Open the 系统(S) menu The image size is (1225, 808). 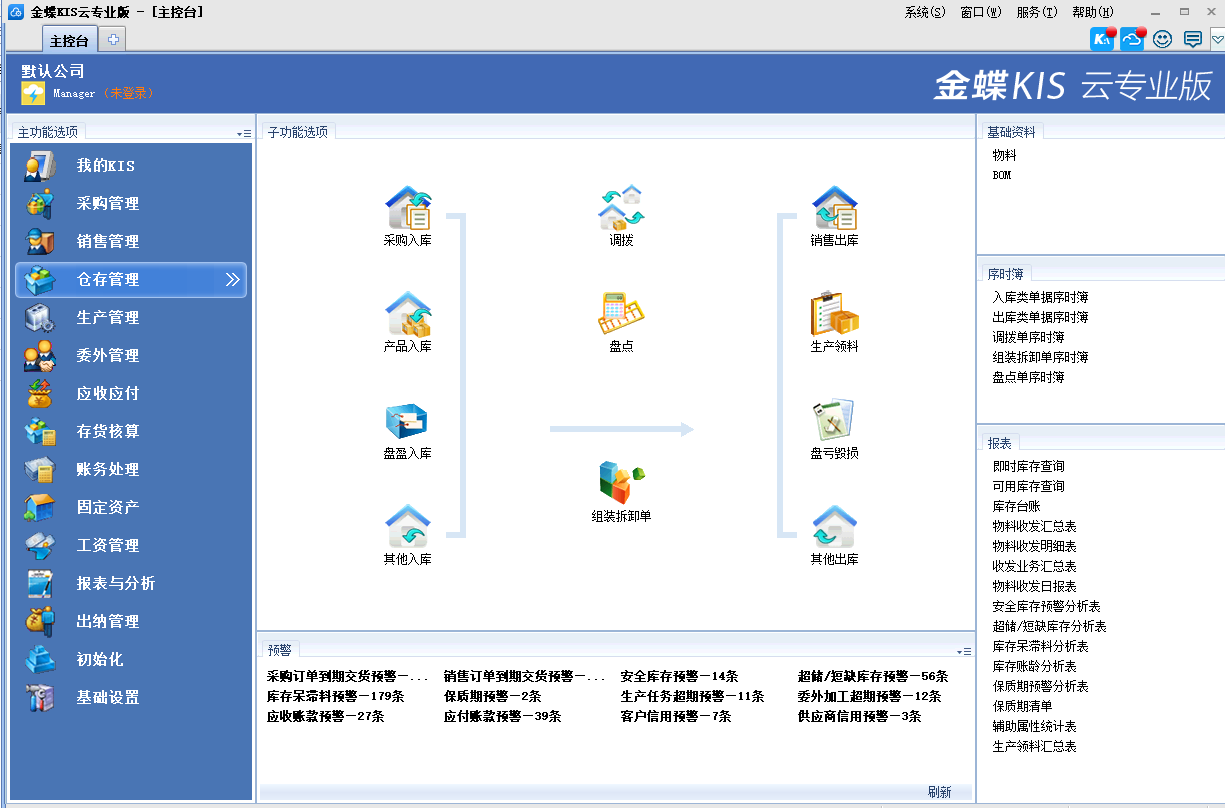coord(924,12)
